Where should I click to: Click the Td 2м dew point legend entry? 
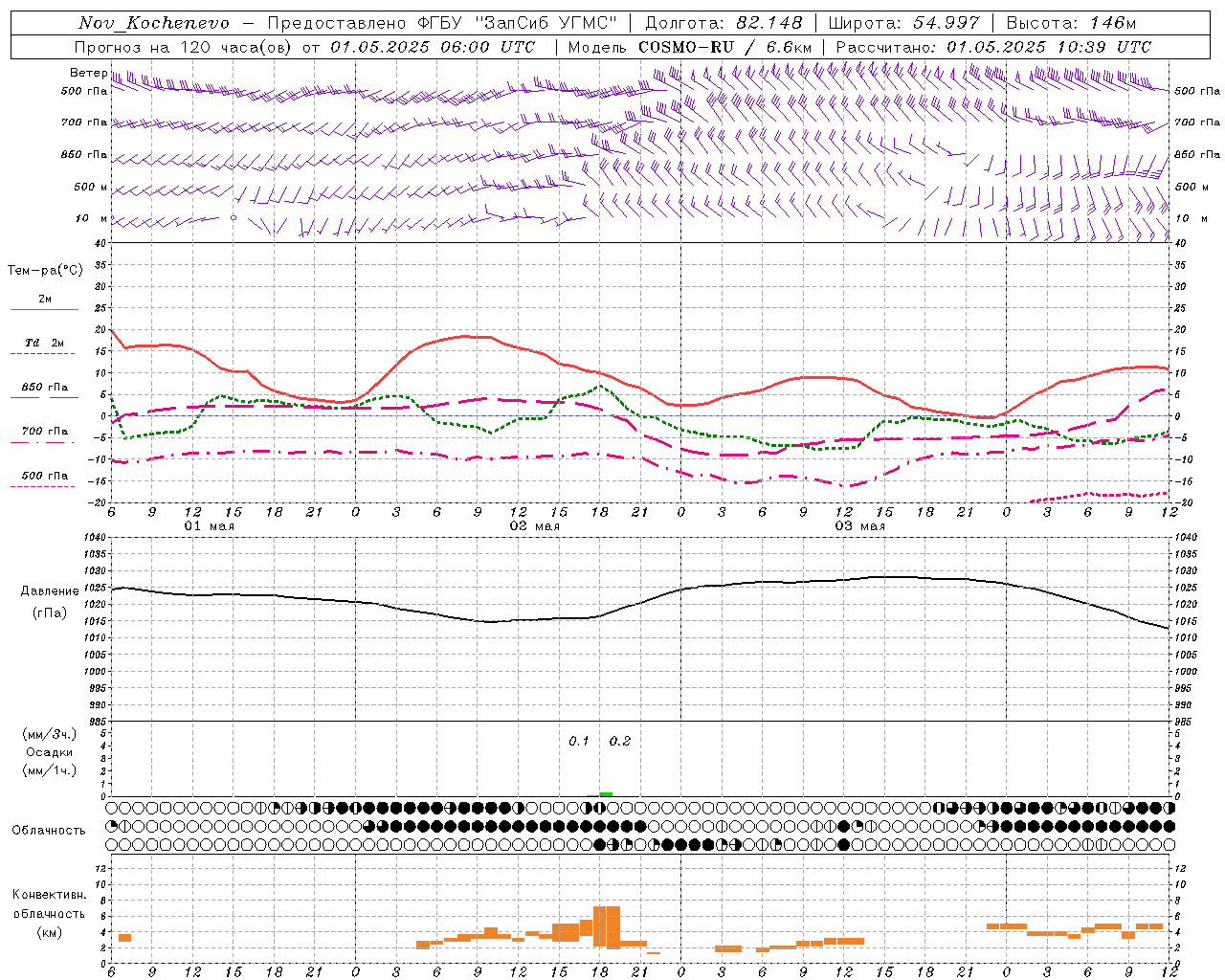[45, 343]
